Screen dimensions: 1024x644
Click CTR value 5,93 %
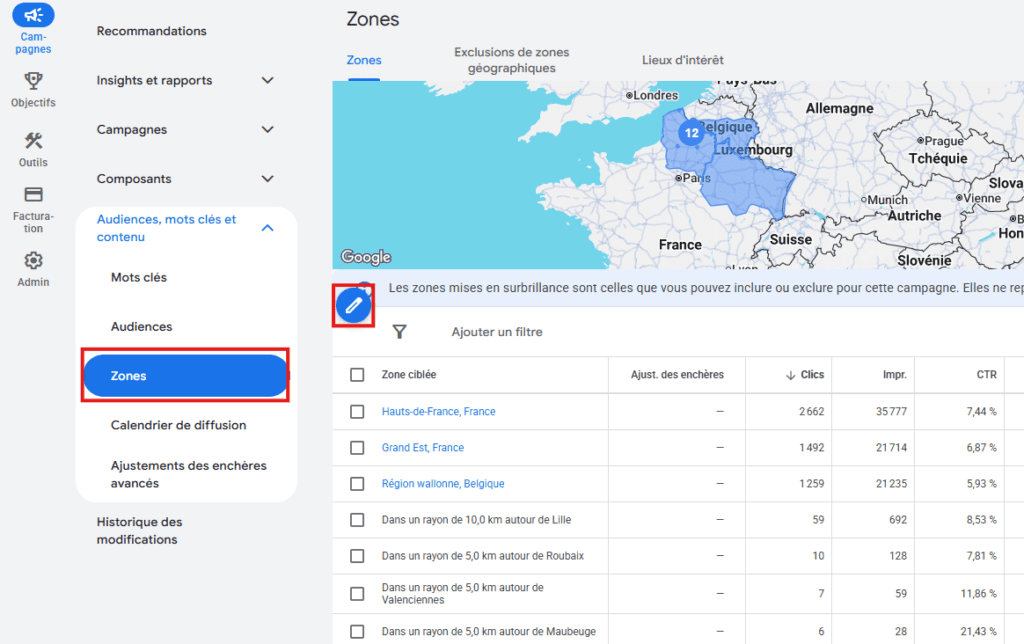click(x=982, y=483)
